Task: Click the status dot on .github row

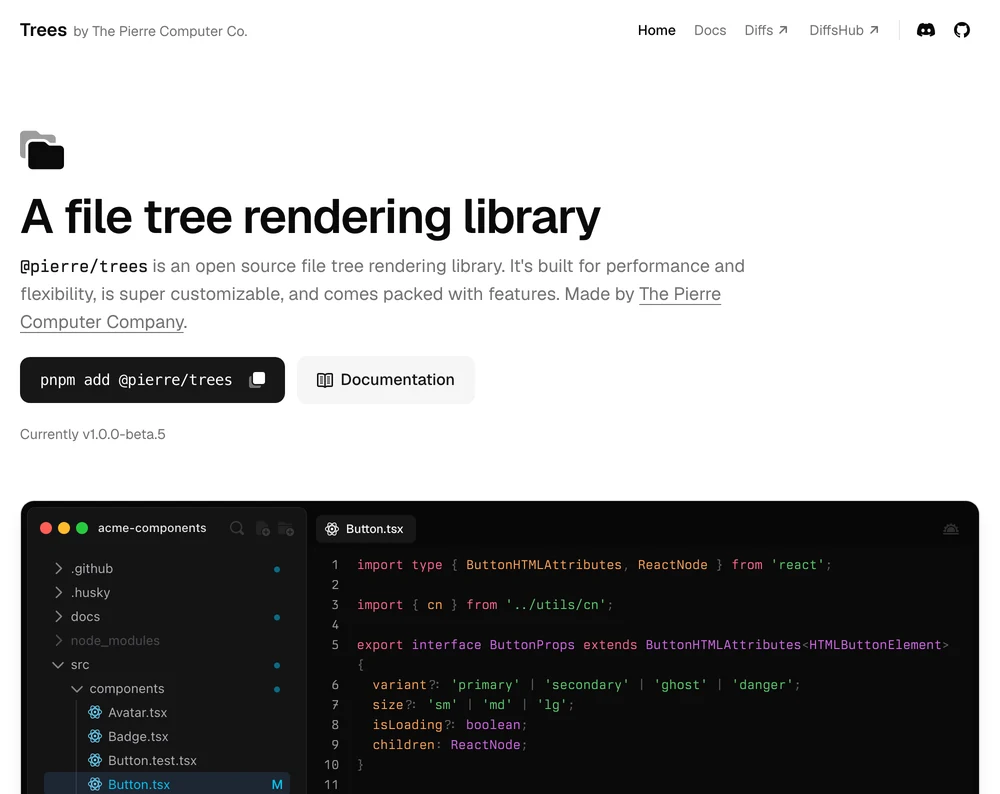Action: pyautogui.click(x=277, y=569)
